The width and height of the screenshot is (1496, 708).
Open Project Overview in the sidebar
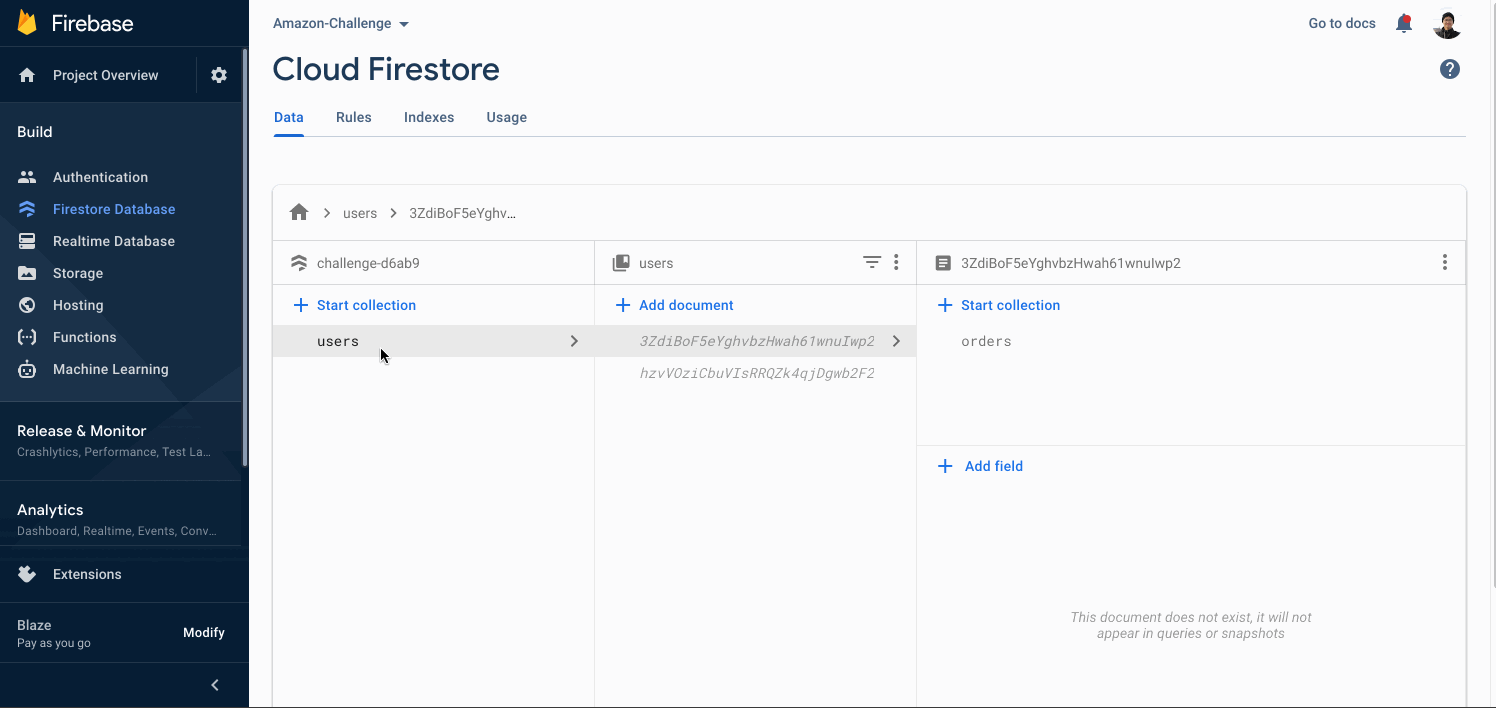(x=106, y=75)
